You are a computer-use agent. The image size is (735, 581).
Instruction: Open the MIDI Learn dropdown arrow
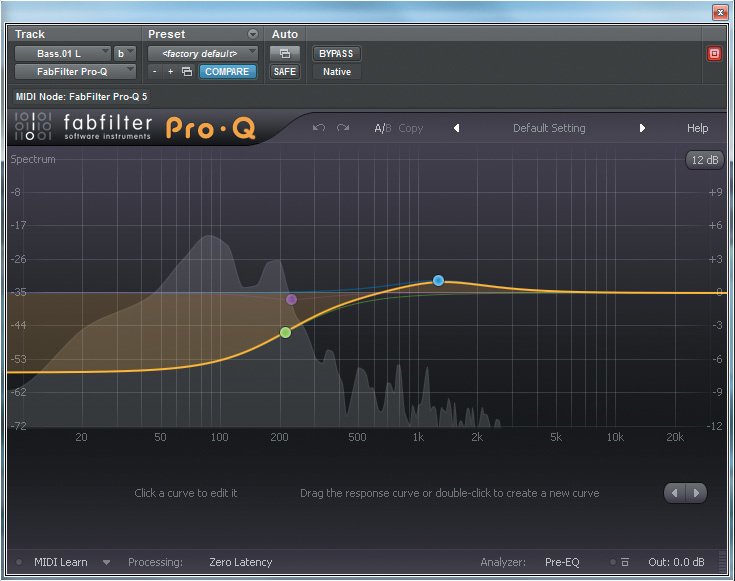tap(106, 562)
